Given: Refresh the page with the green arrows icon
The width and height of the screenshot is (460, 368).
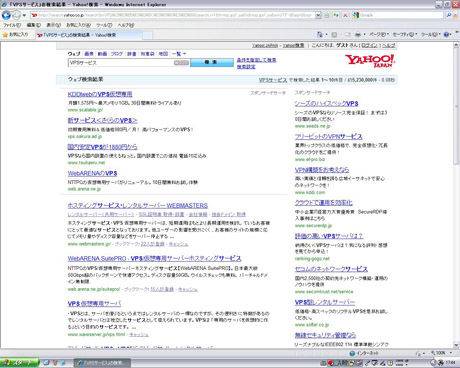Looking at the screenshot, I should coord(336,15).
